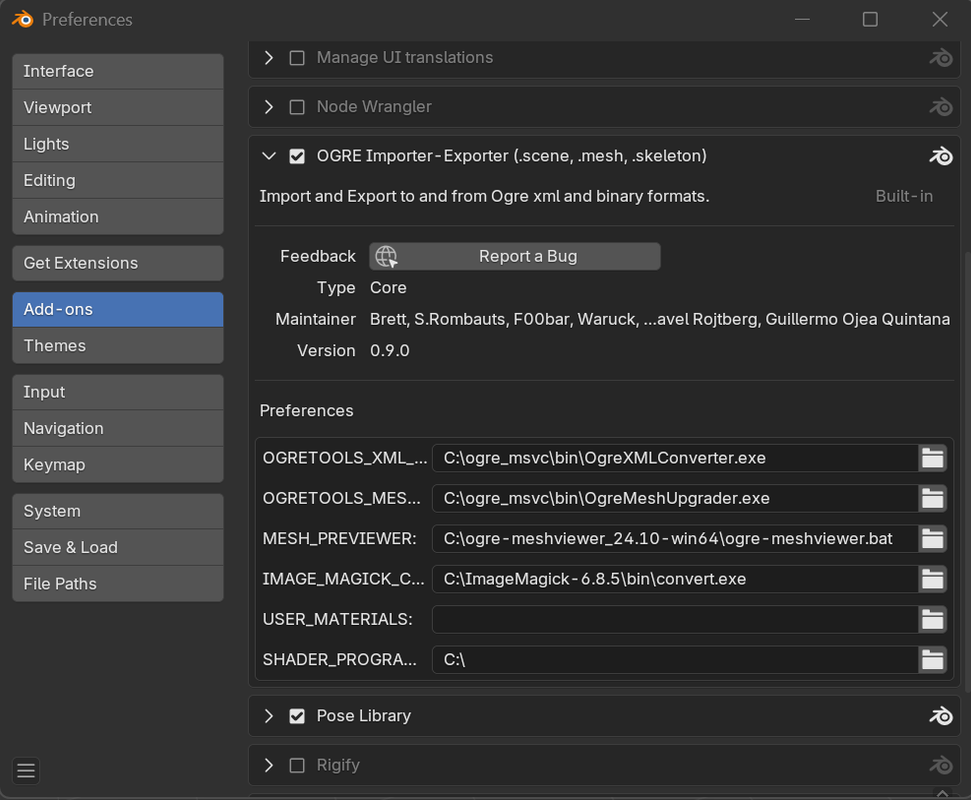Open Animation preferences tab
This screenshot has height=800, width=971.
click(118, 217)
